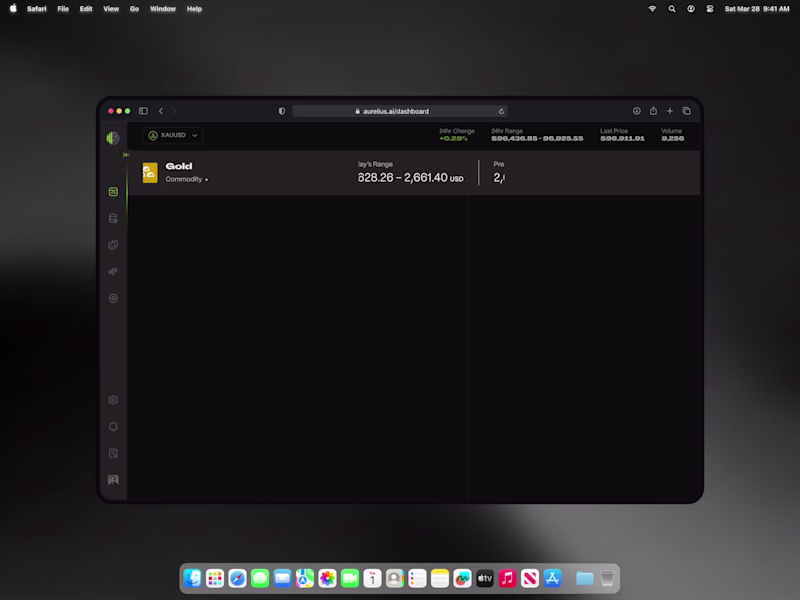800x600 pixels.
Task: Open the Window menu
Action: 163,9
